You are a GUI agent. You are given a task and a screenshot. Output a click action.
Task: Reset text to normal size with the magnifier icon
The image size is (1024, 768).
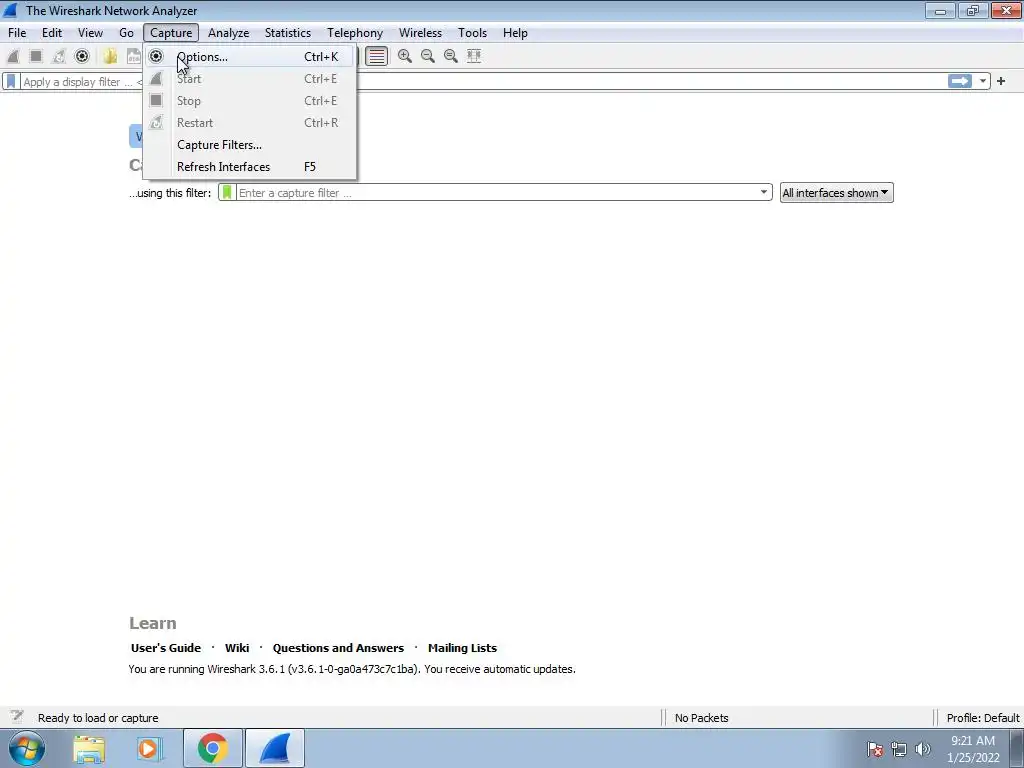451,56
